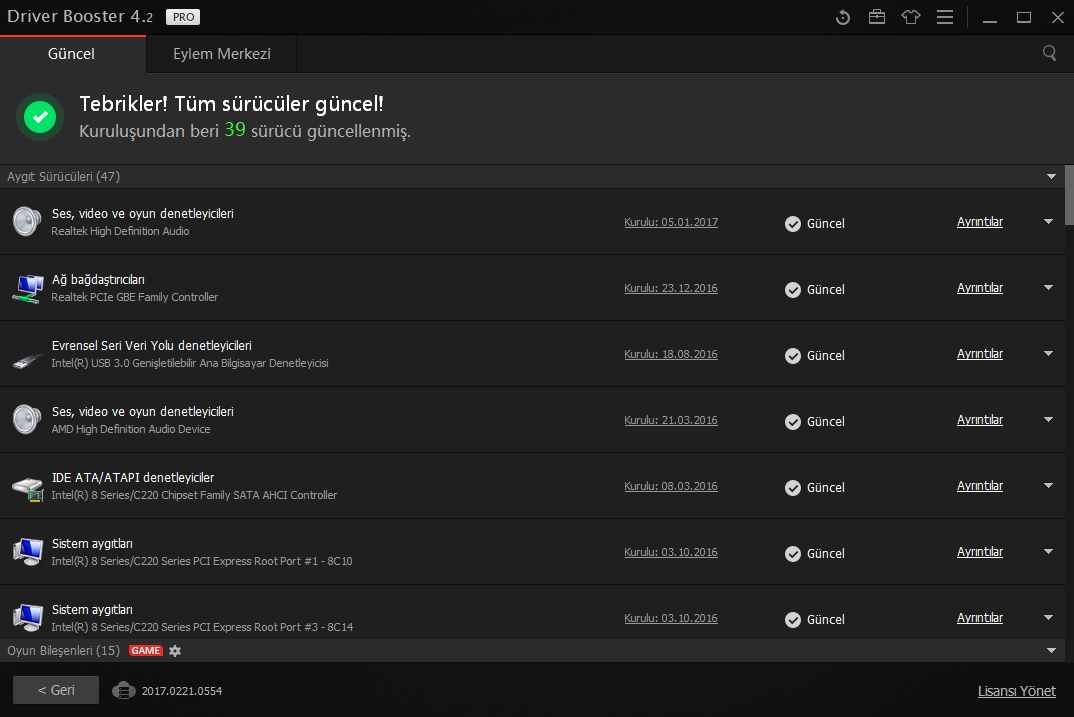The height and width of the screenshot is (717, 1074).
Task: Open Ayrıntılar for Realtek High Definition Audio
Action: [x=979, y=222]
